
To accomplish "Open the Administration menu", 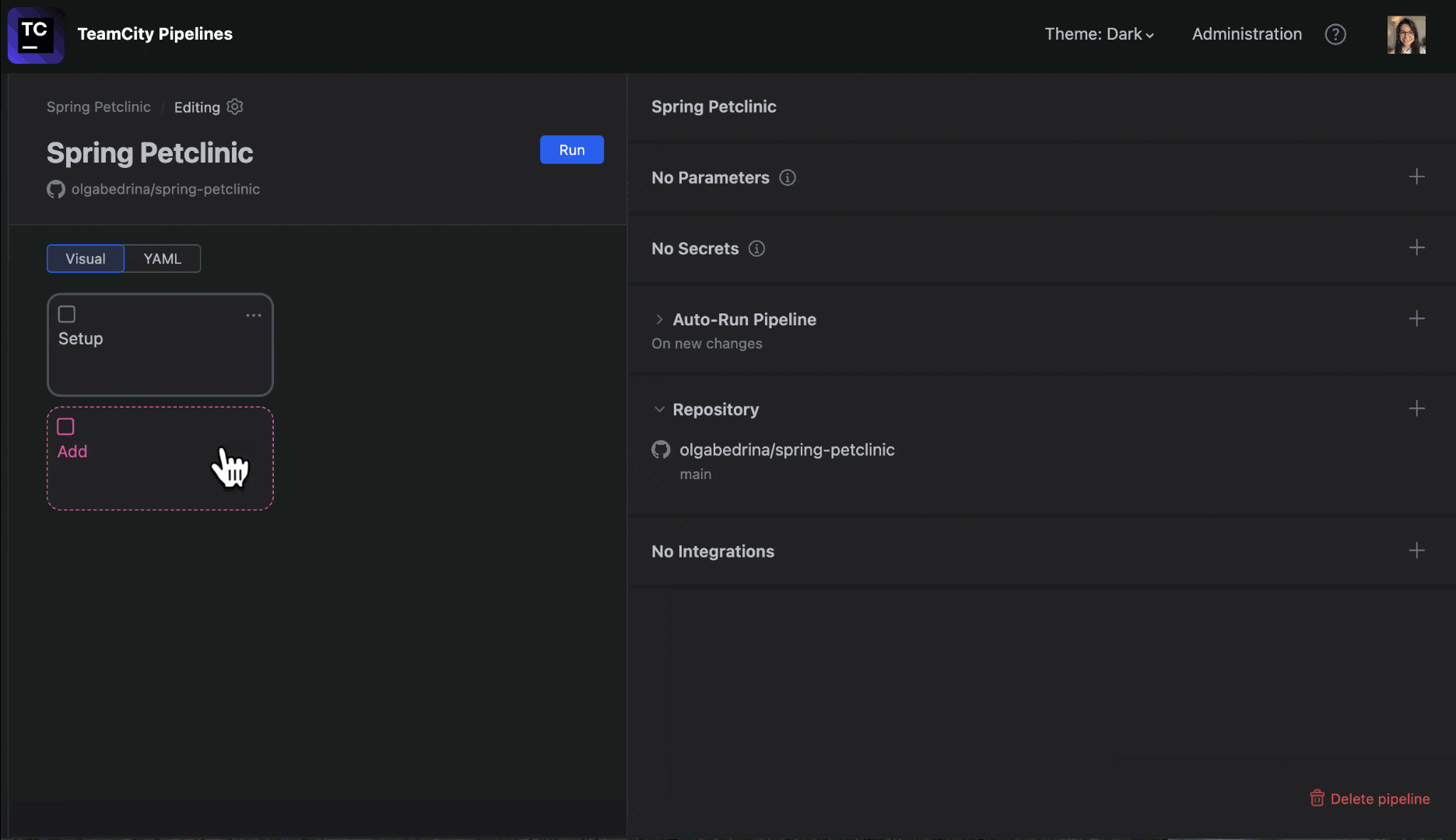I will pyautogui.click(x=1247, y=34).
